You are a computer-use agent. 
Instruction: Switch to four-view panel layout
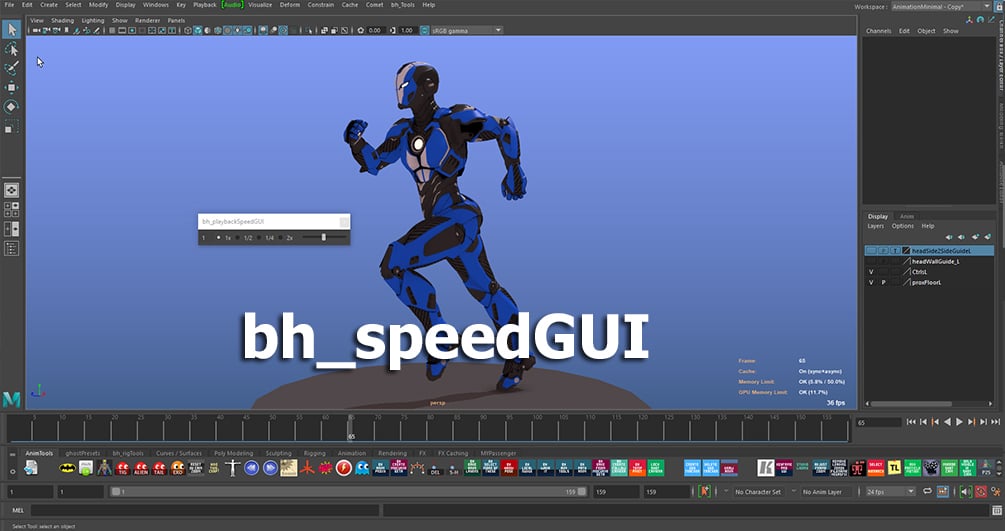pyautogui.click(x=12, y=210)
